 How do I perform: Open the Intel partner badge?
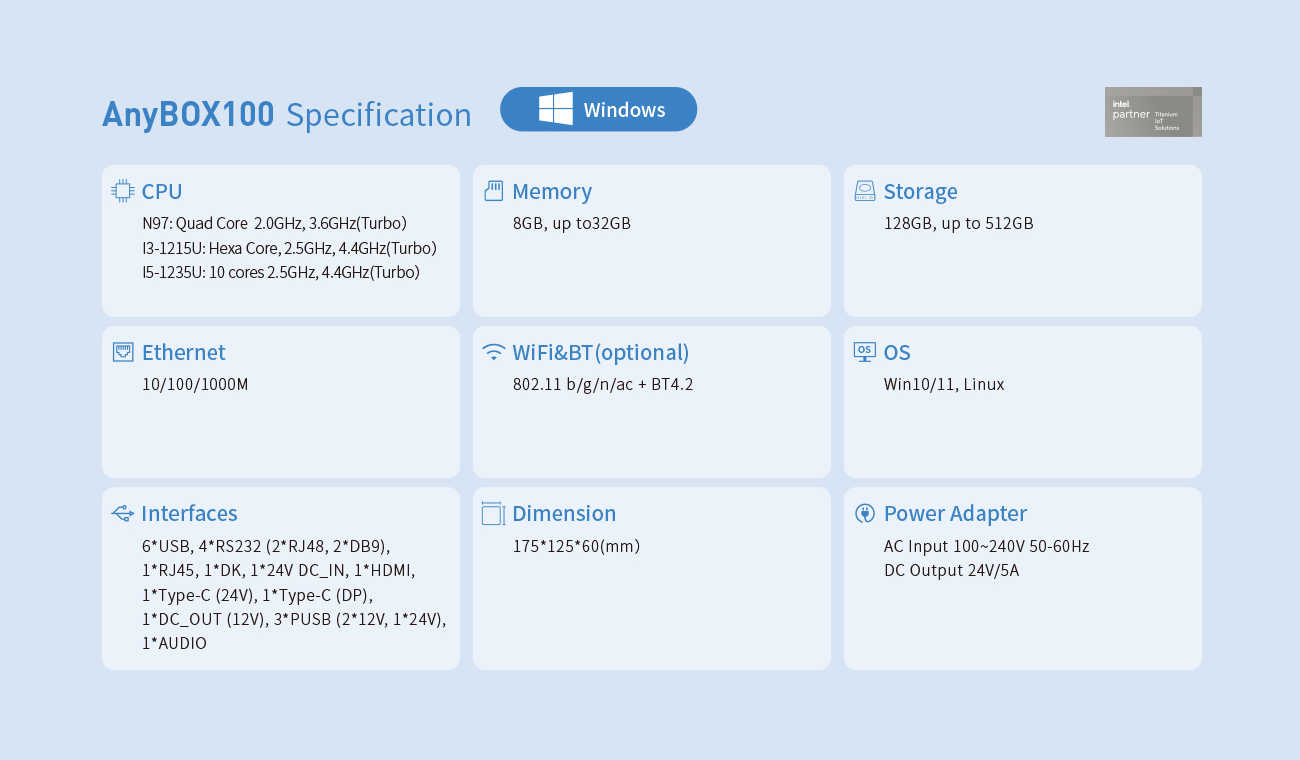tap(1152, 112)
